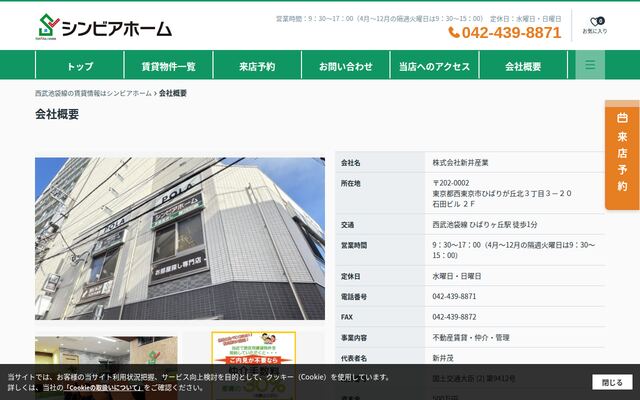Click the 所在地 row label

coord(351,183)
